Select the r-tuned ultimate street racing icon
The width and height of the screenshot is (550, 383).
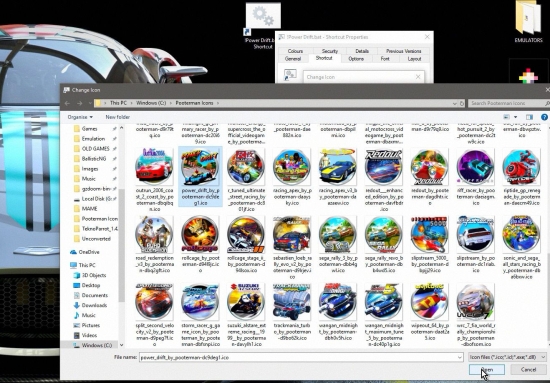pos(246,180)
